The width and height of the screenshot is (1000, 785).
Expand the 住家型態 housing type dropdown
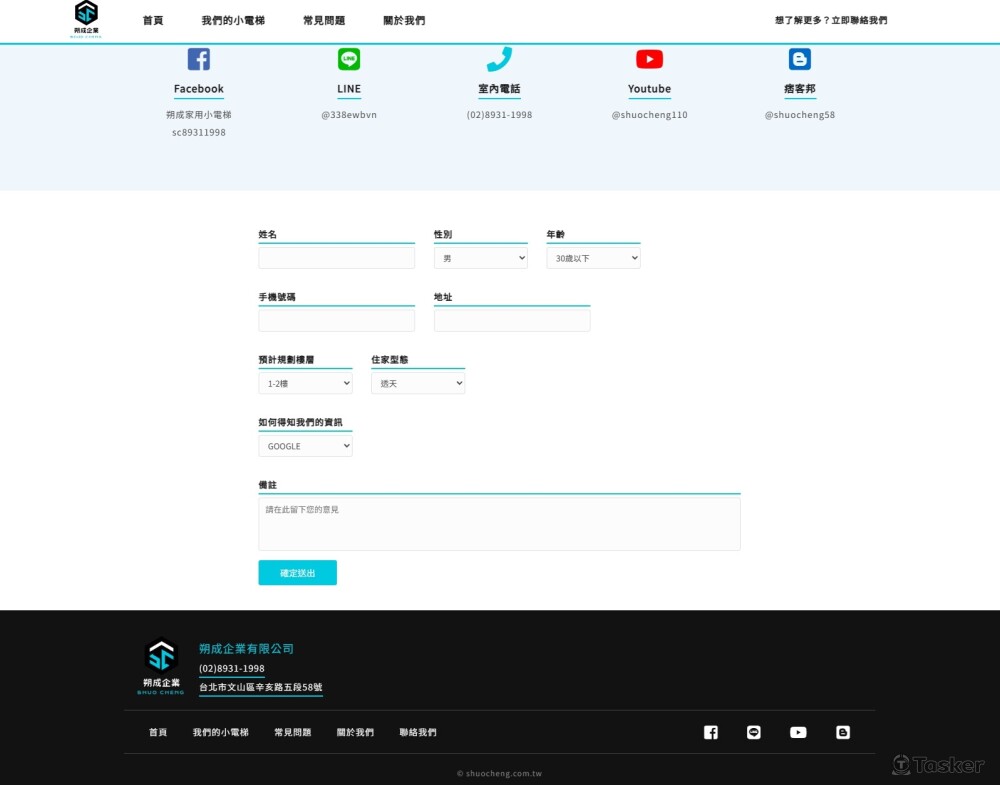pos(418,383)
